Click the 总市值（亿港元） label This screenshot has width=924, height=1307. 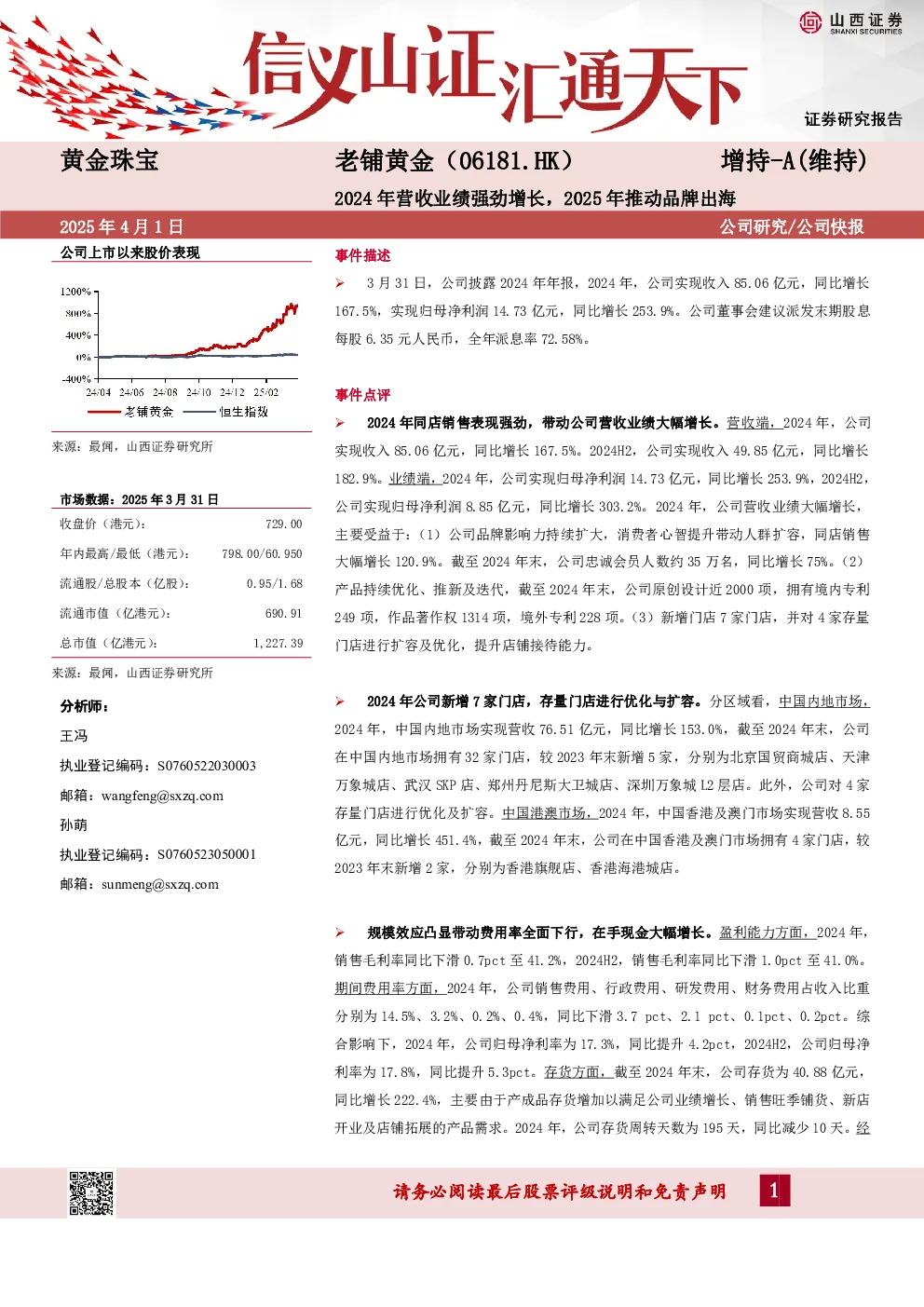109,644
